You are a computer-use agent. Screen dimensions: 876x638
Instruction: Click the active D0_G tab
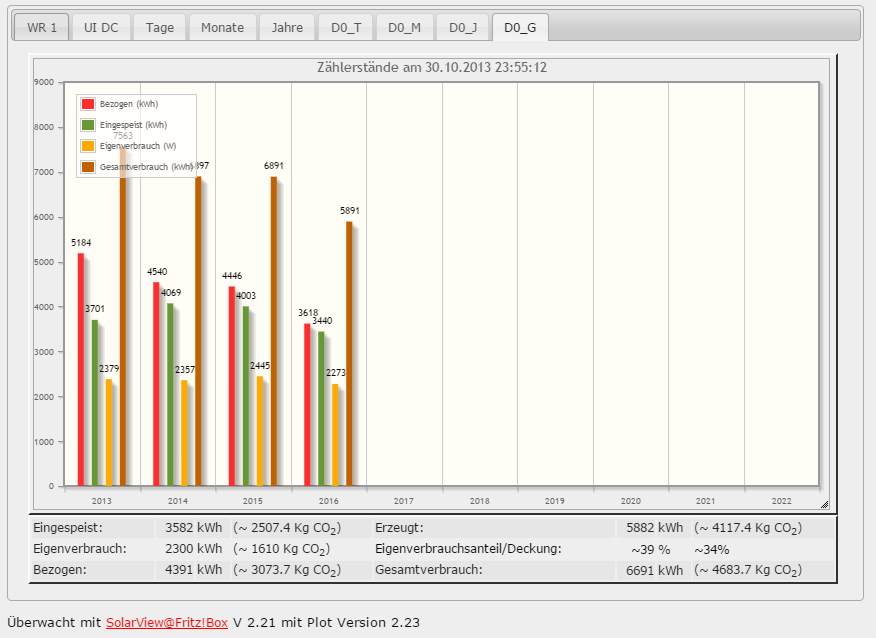point(520,27)
